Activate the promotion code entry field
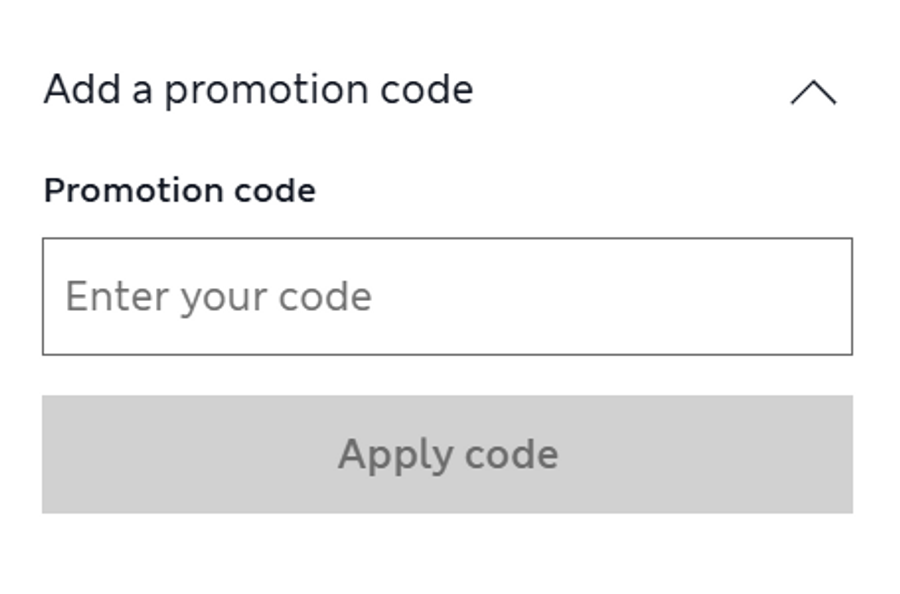900x594 pixels. pyautogui.click(x=447, y=296)
